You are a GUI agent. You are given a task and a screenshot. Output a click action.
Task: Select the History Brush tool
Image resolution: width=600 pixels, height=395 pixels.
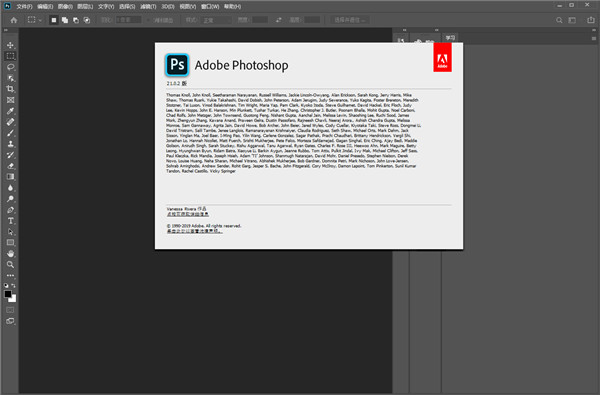click(x=10, y=155)
